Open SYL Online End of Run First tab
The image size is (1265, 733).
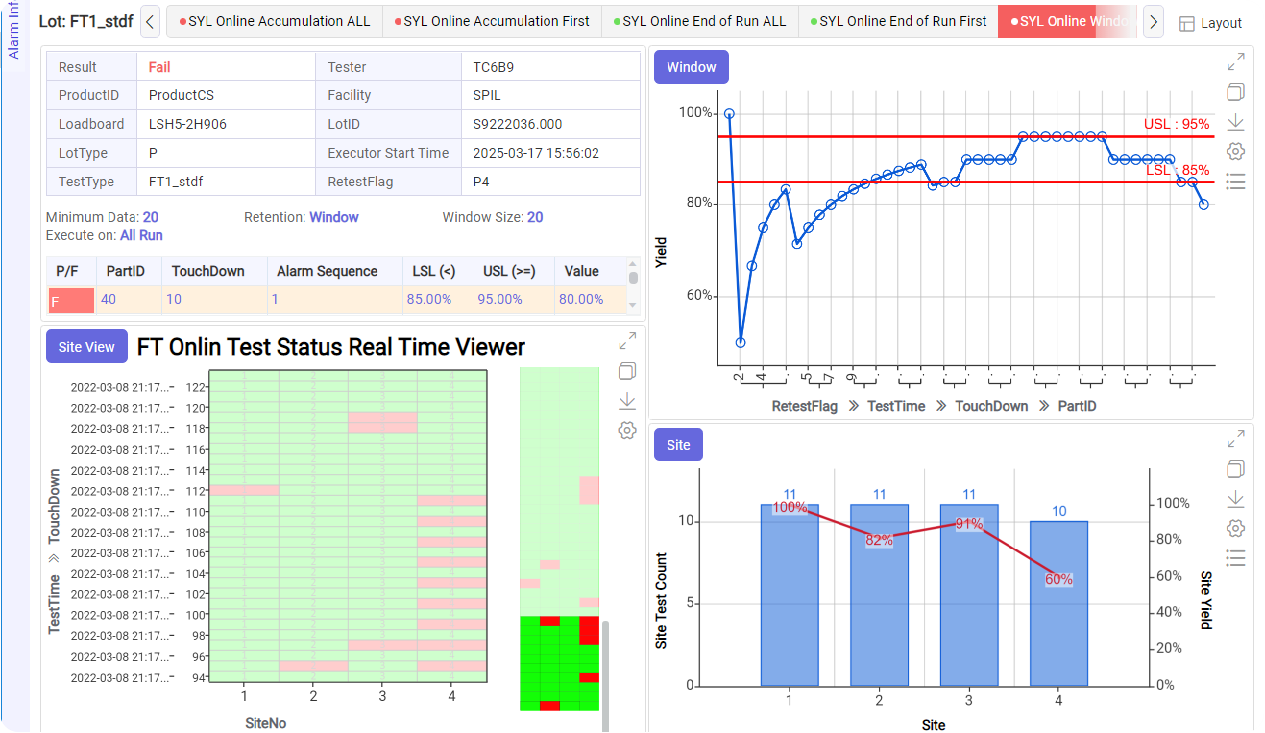[x=898, y=21]
